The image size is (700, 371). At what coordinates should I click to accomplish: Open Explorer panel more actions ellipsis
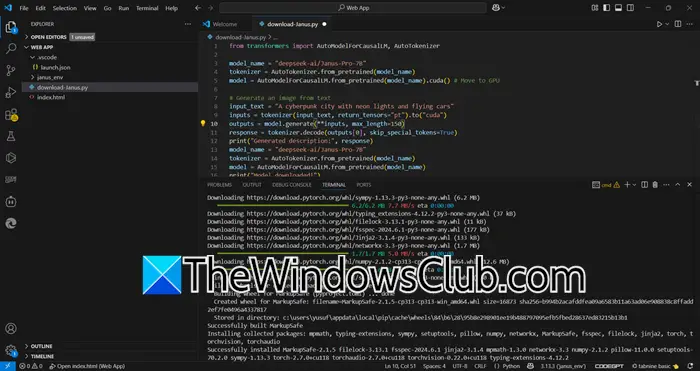(188, 24)
